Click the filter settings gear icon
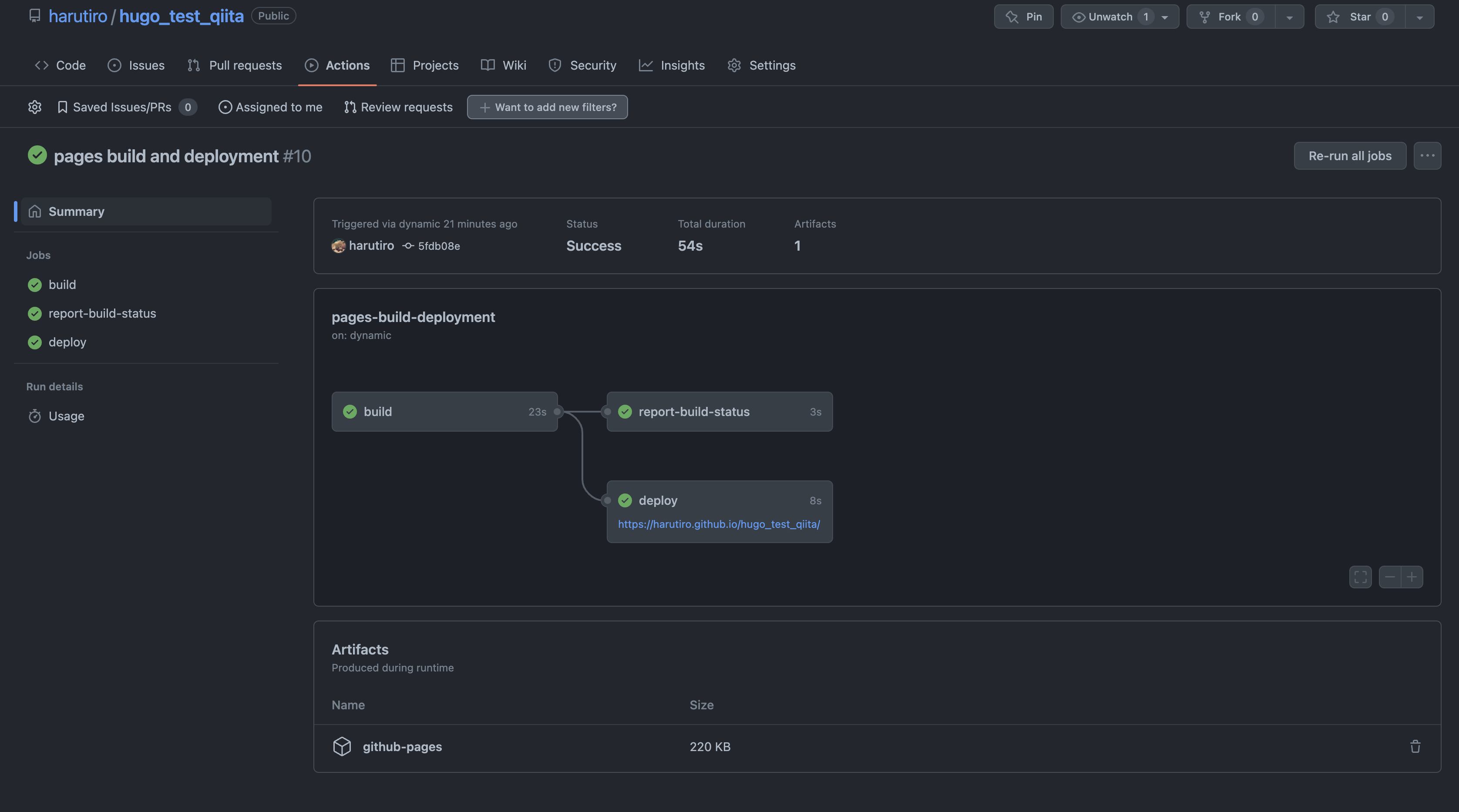The width and height of the screenshot is (1459, 812). tap(34, 107)
